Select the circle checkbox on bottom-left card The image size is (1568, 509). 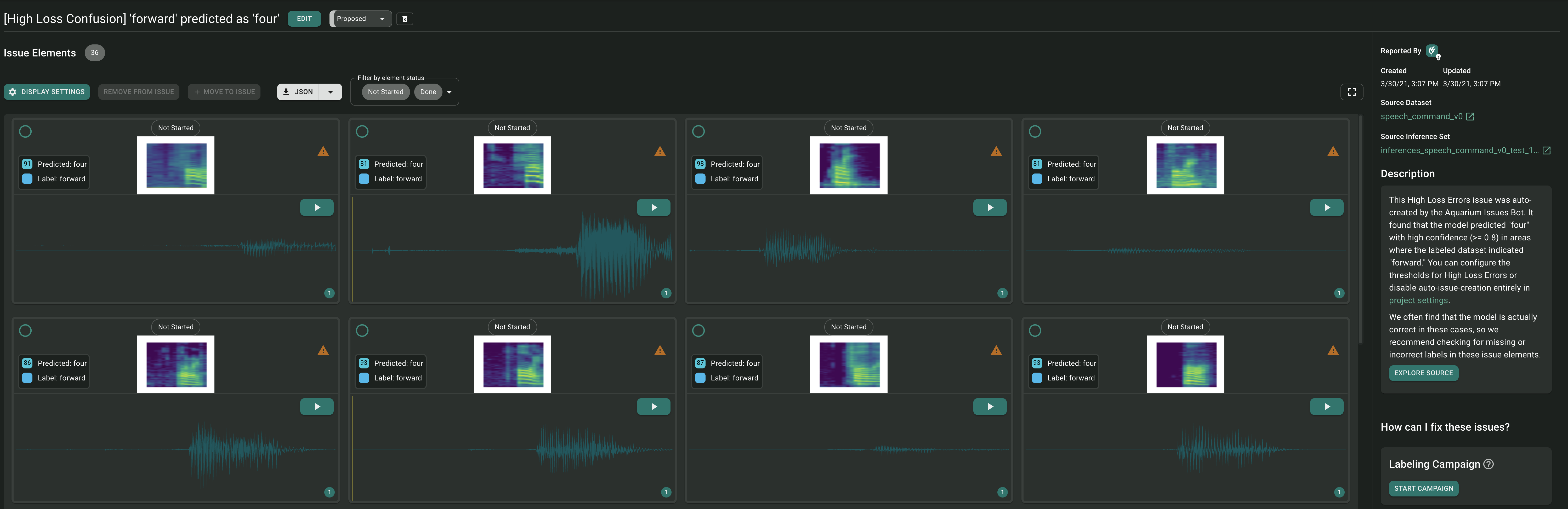[26, 331]
